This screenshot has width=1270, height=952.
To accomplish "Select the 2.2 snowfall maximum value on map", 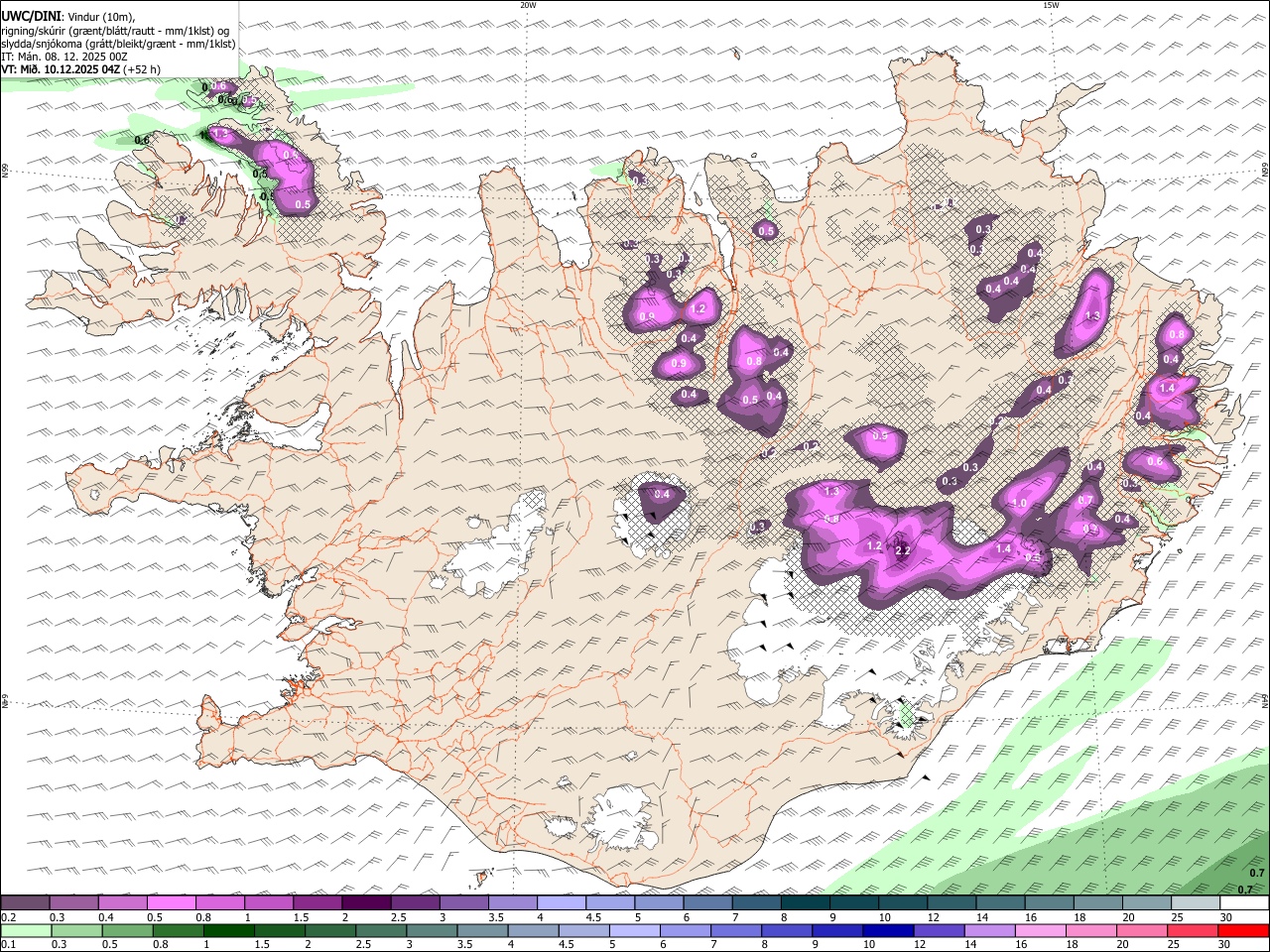I will (x=903, y=550).
